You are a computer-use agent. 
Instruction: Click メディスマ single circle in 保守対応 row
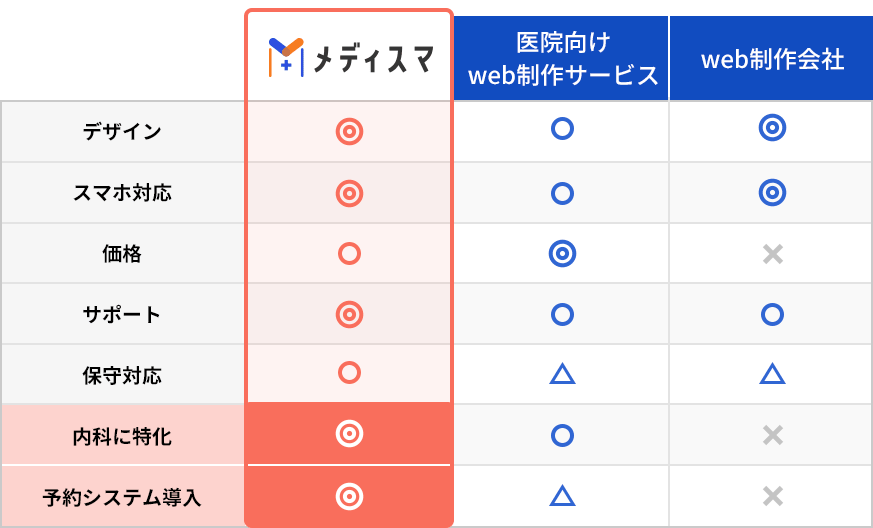349,373
